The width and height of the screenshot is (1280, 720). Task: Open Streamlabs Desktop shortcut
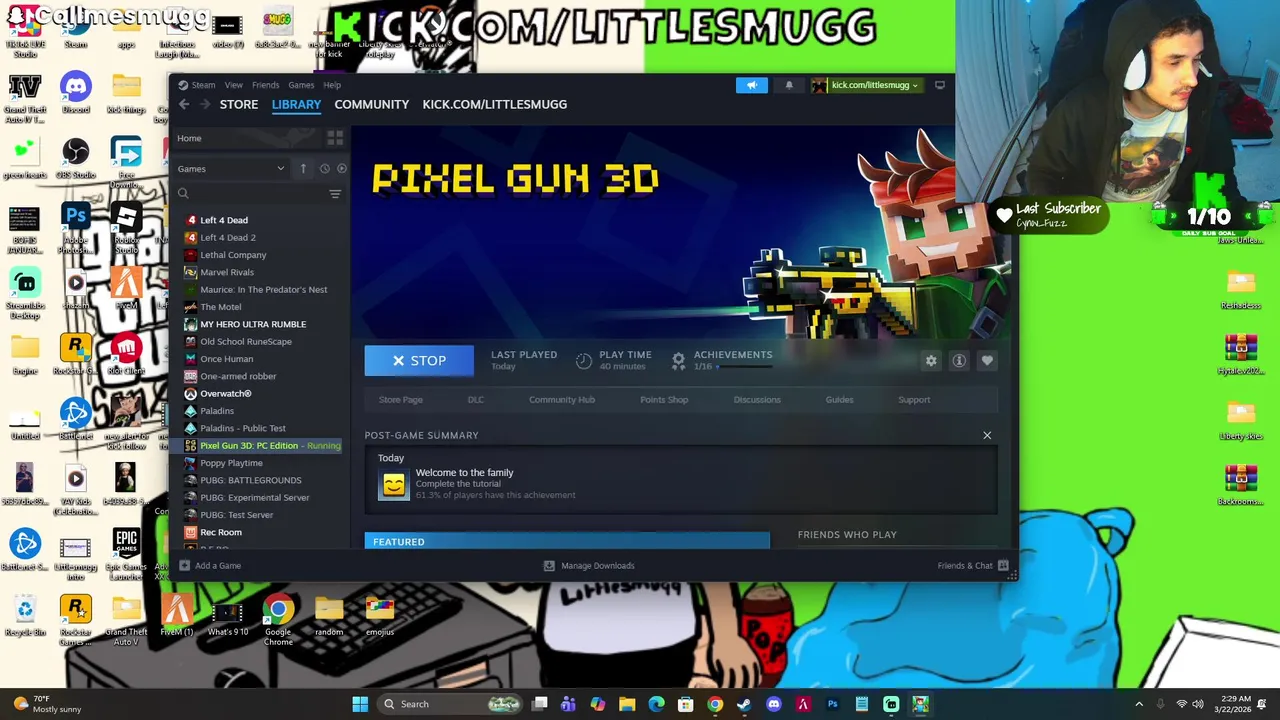click(25, 294)
